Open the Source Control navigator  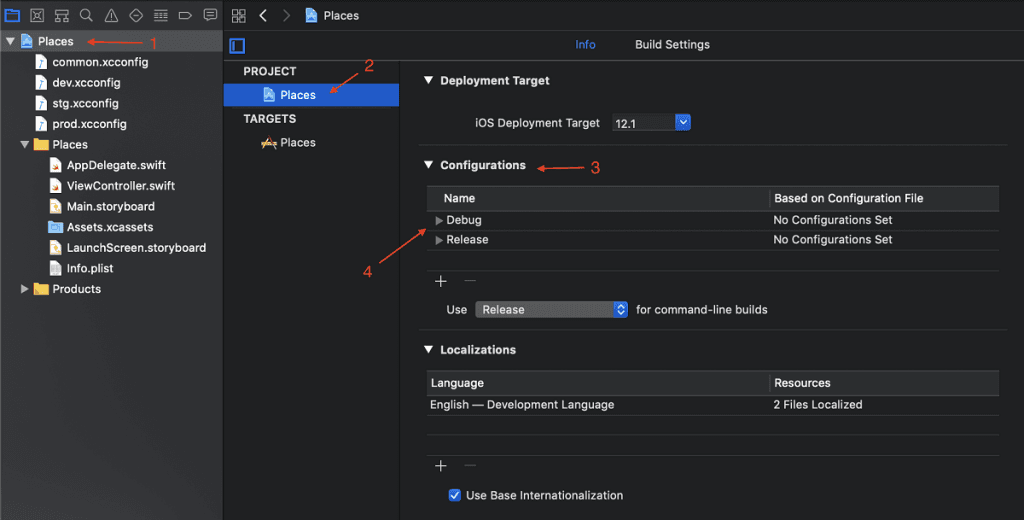(37, 15)
